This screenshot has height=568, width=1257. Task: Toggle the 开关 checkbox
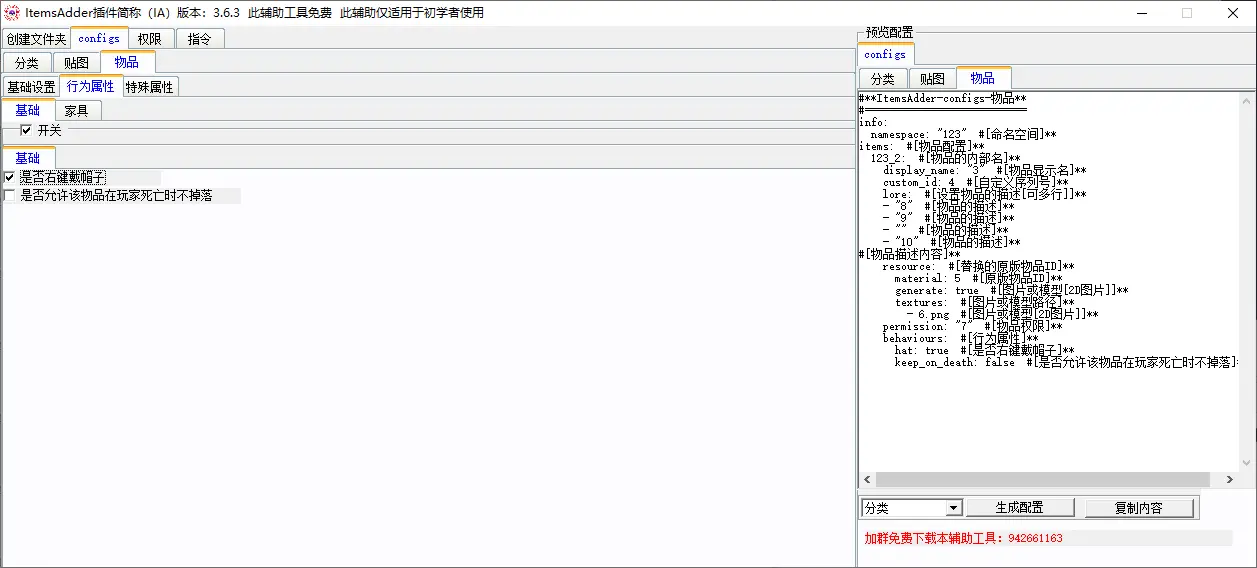coord(26,130)
